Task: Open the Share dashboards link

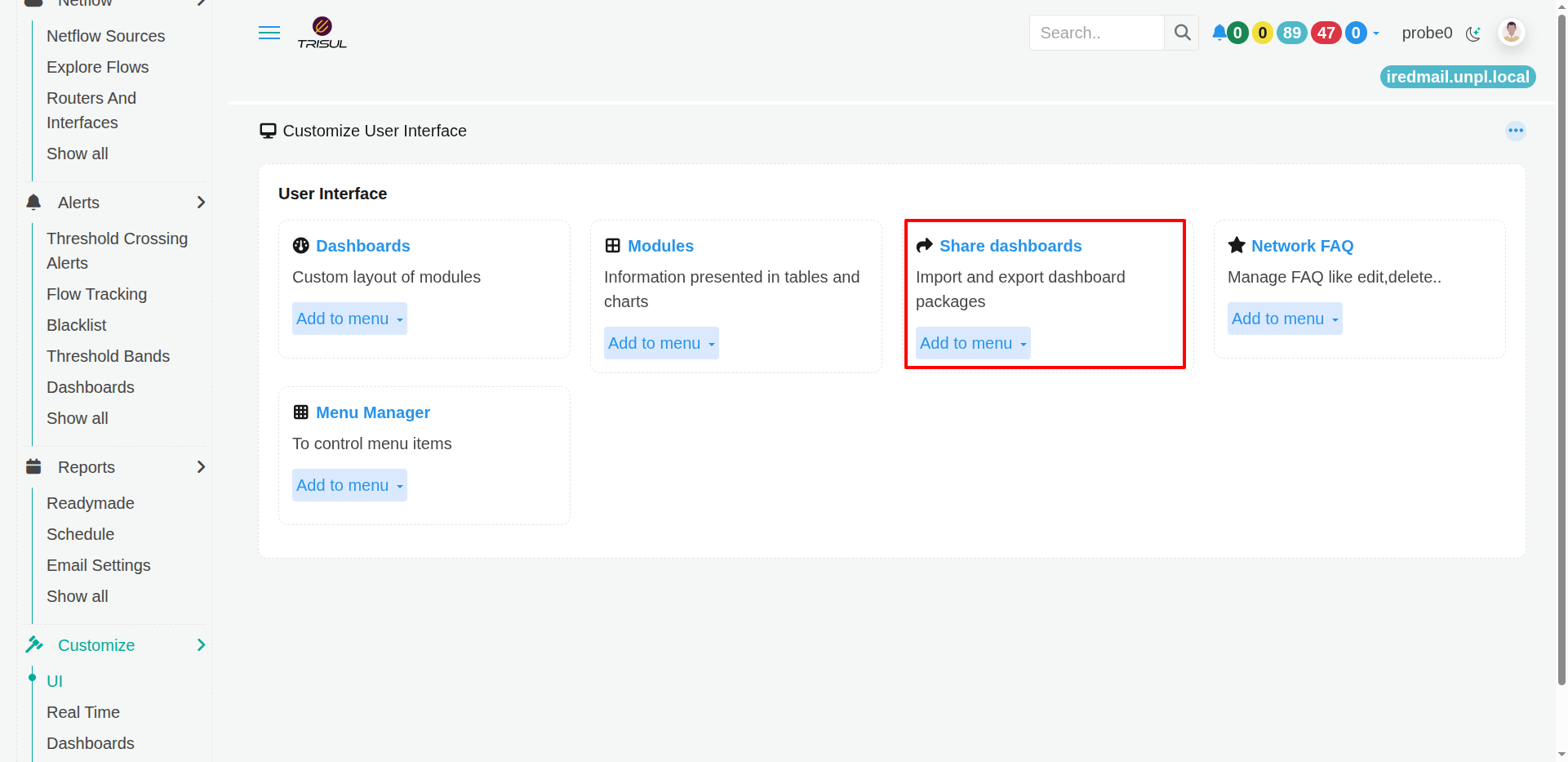Action: click(1011, 246)
